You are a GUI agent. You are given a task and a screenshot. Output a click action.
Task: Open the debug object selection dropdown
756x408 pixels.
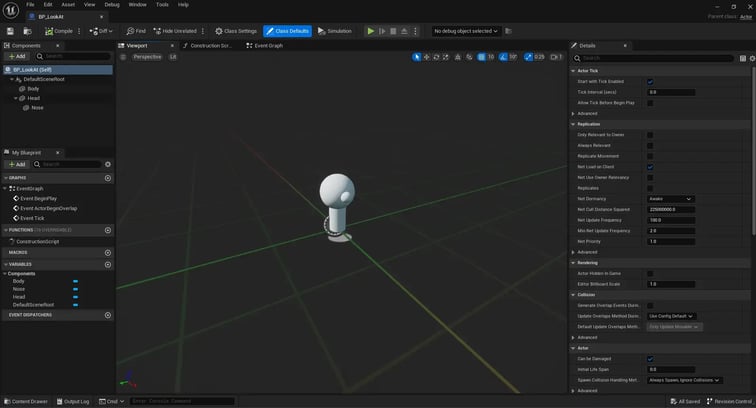[465, 31]
